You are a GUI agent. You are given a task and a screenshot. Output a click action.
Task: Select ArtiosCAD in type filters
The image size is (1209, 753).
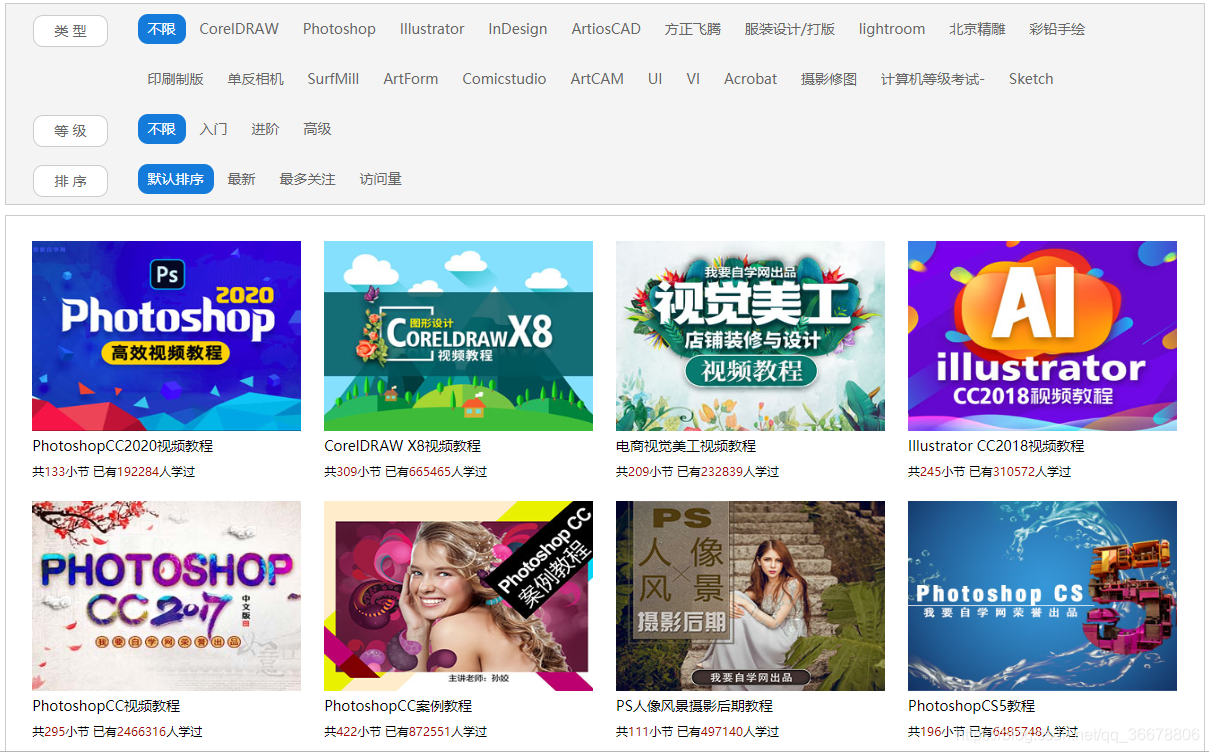coord(606,29)
